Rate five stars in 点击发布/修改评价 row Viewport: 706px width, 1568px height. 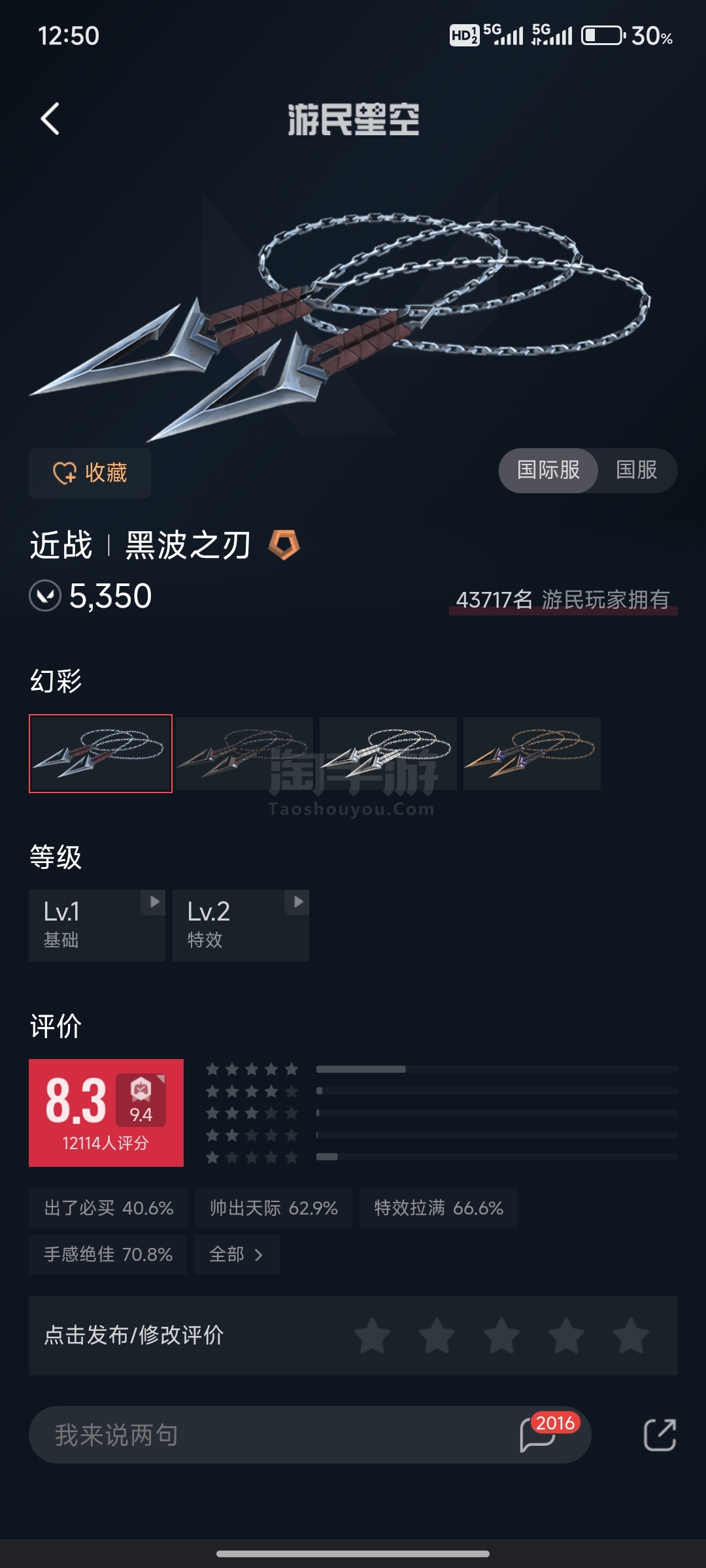631,1335
